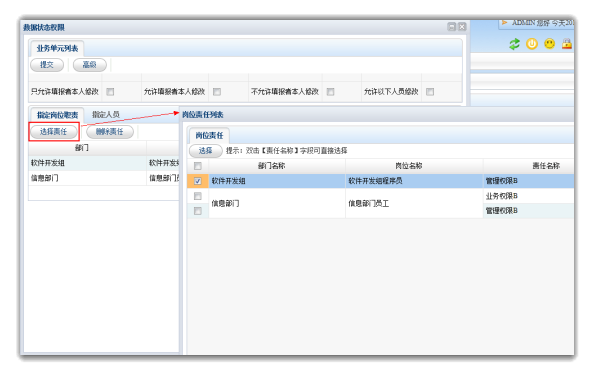Tick the 允许填报者本人修改 checkbox
The height and width of the screenshot is (376, 594).
point(217,92)
